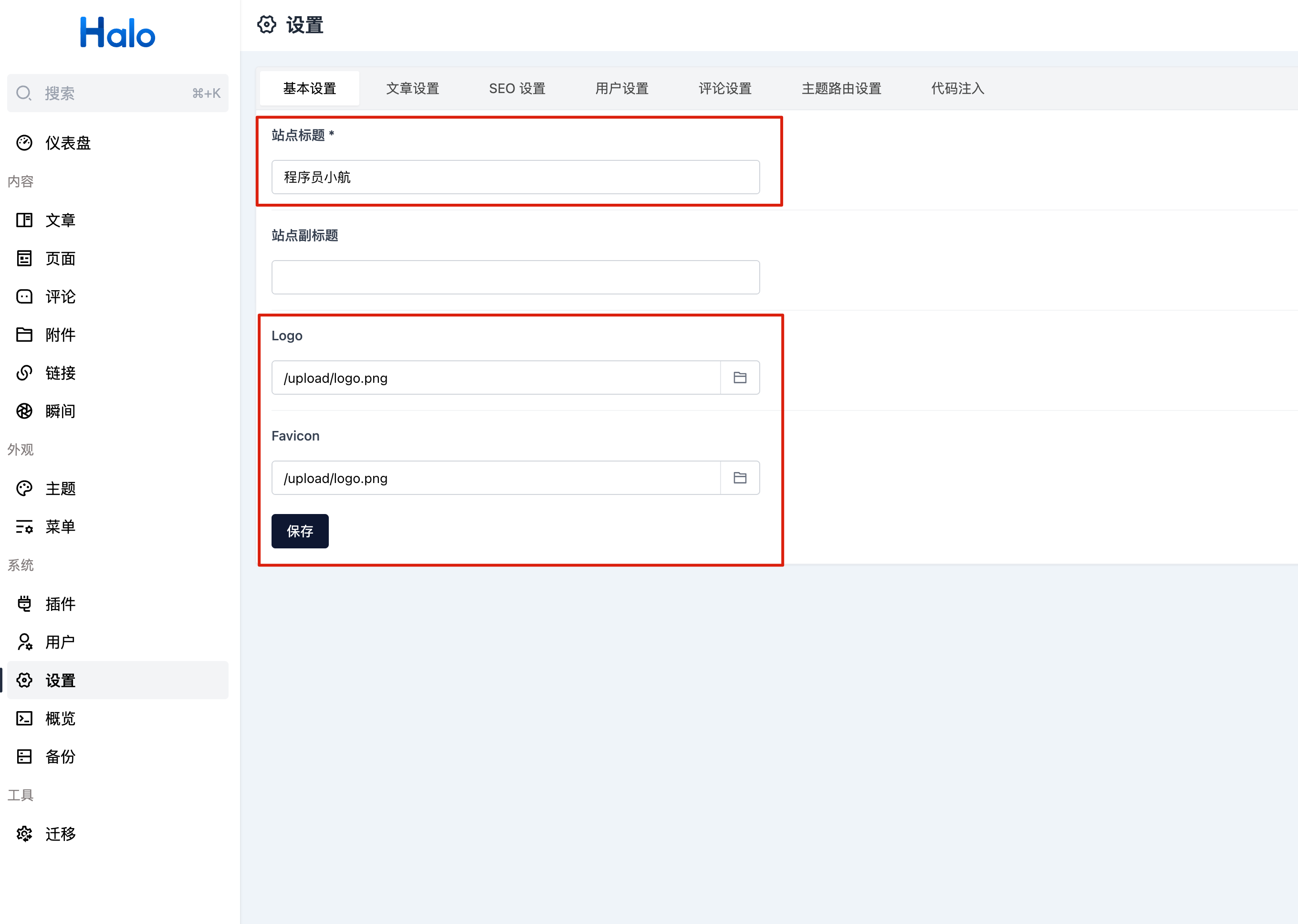This screenshot has width=1298, height=924.
Task: Click the 文章 articles icon in sidebar
Action: coord(24,220)
